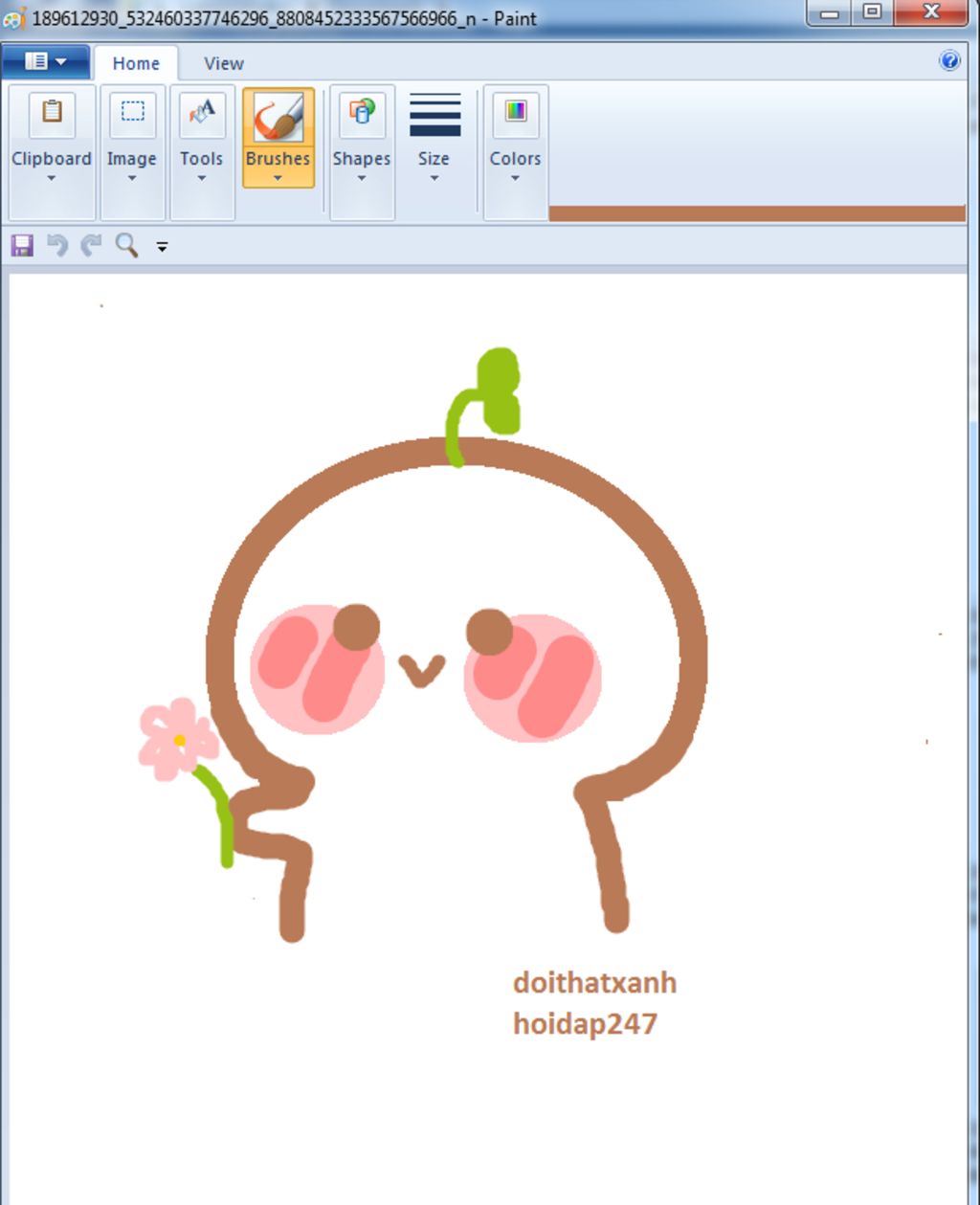Switch to the View tab
980x1205 pixels.
pyautogui.click(x=224, y=63)
